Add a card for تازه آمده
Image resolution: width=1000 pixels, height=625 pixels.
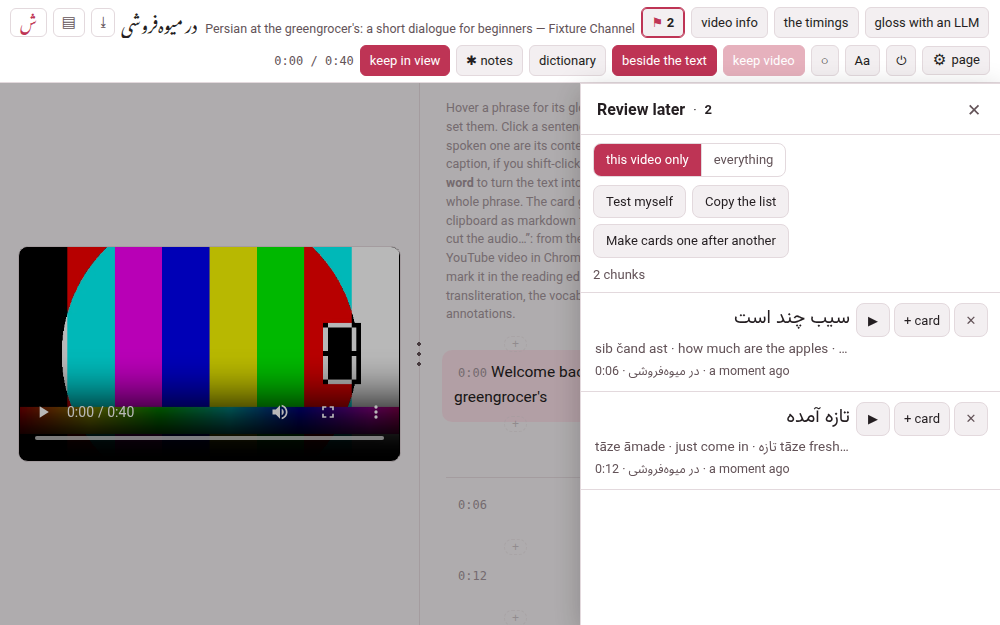click(922, 418)
